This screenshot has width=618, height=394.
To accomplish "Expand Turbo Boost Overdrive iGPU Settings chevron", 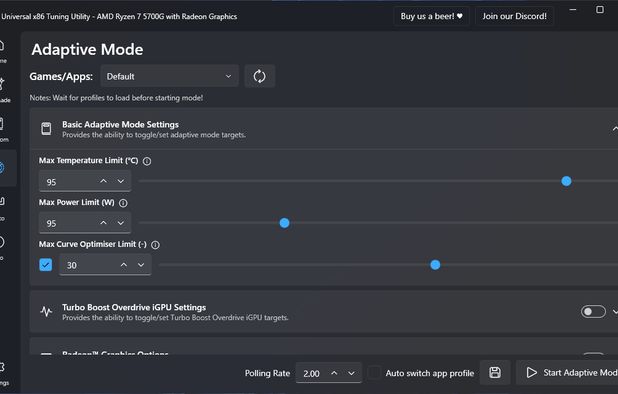I will pyautogui.click(x=615, y=312).
